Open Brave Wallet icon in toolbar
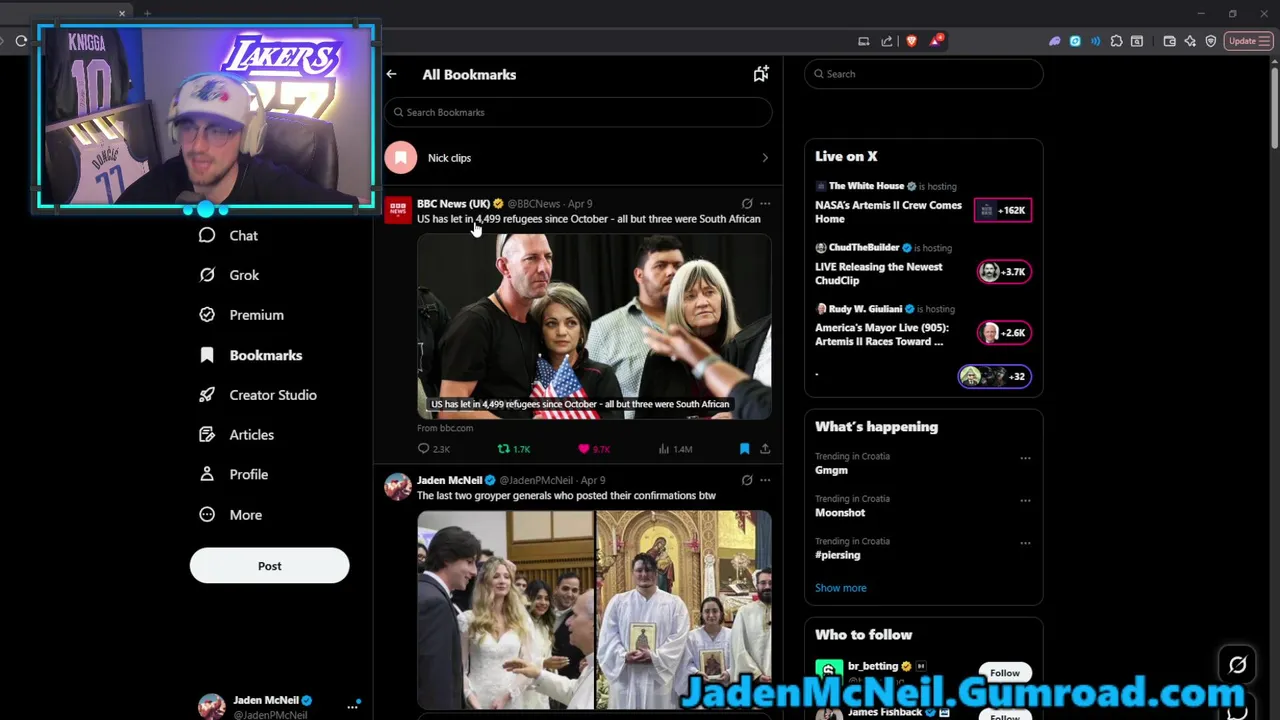Viewport: 1280px width, 720px height. pyautogui.click(x=1169, y=41)
